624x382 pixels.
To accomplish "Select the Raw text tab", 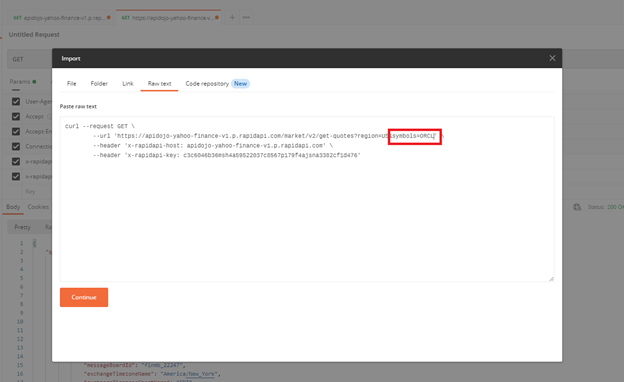I will click(x=159, y=84).
